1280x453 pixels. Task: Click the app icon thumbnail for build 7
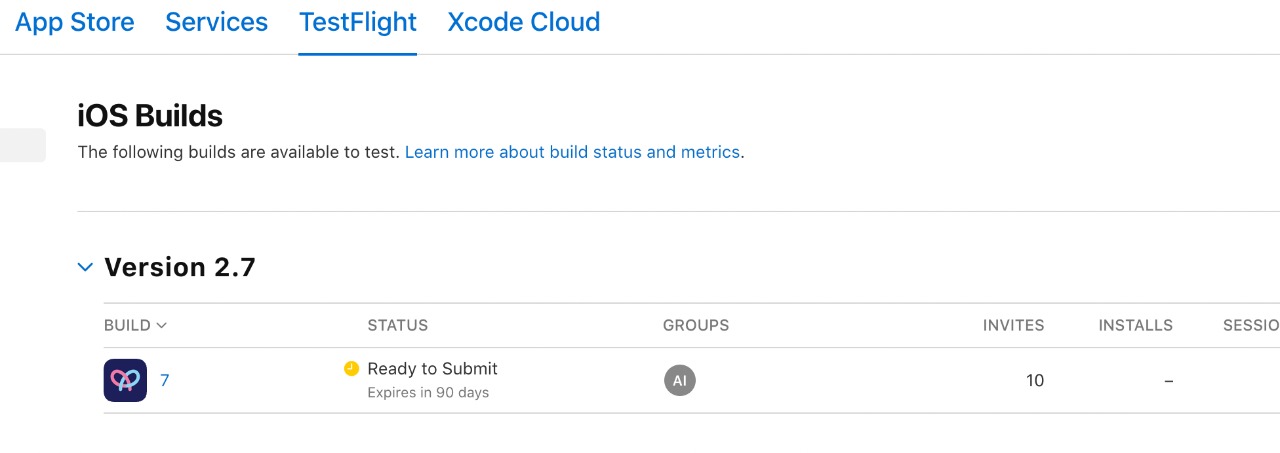click(125, 380)
